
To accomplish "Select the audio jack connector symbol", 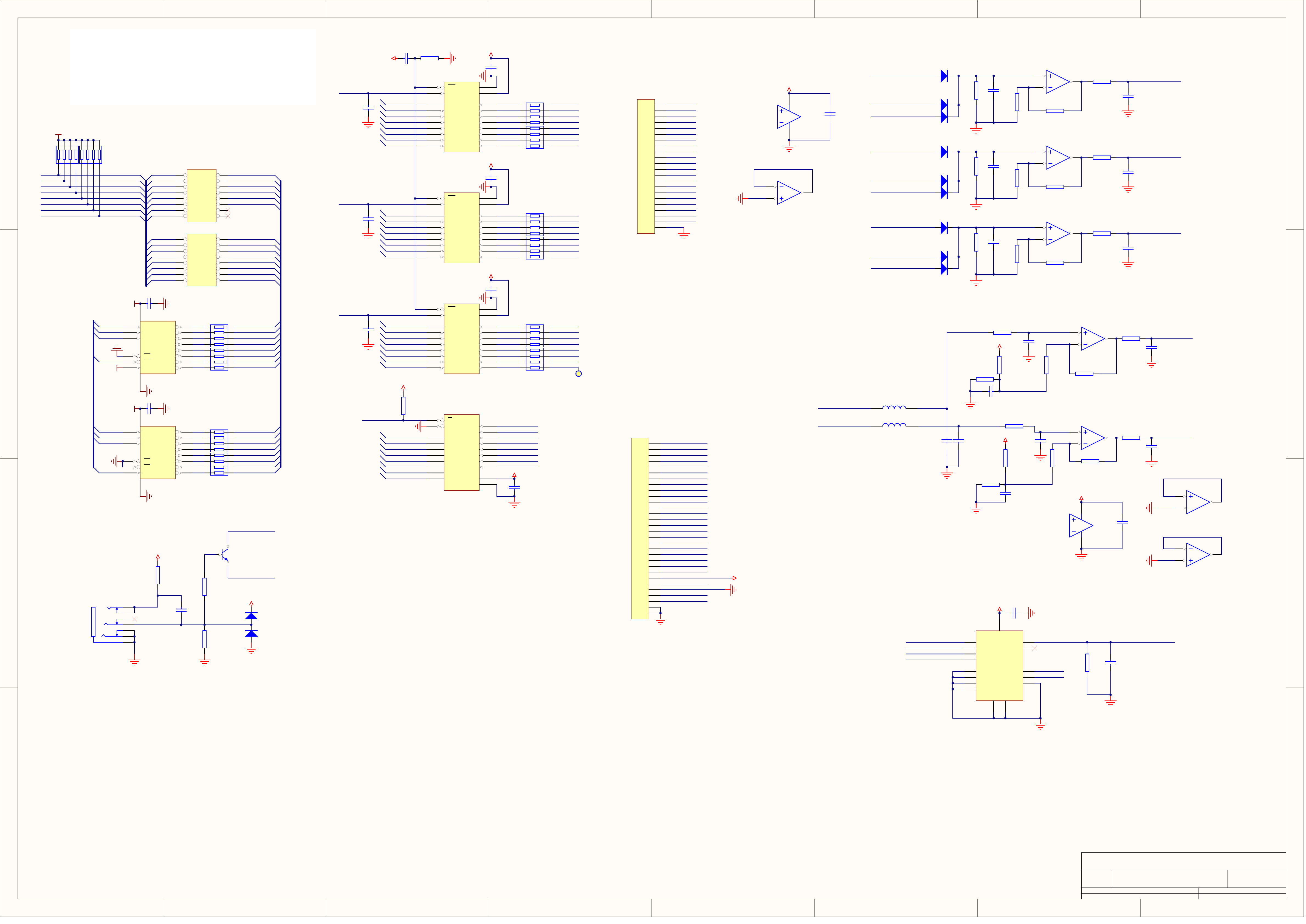I will click(114, 624).
